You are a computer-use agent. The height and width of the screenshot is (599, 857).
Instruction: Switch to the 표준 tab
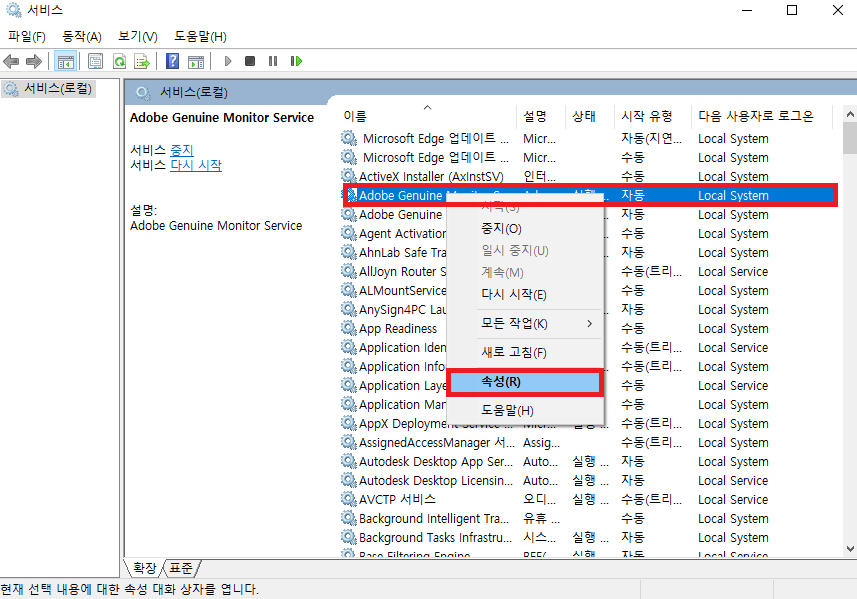181,568
